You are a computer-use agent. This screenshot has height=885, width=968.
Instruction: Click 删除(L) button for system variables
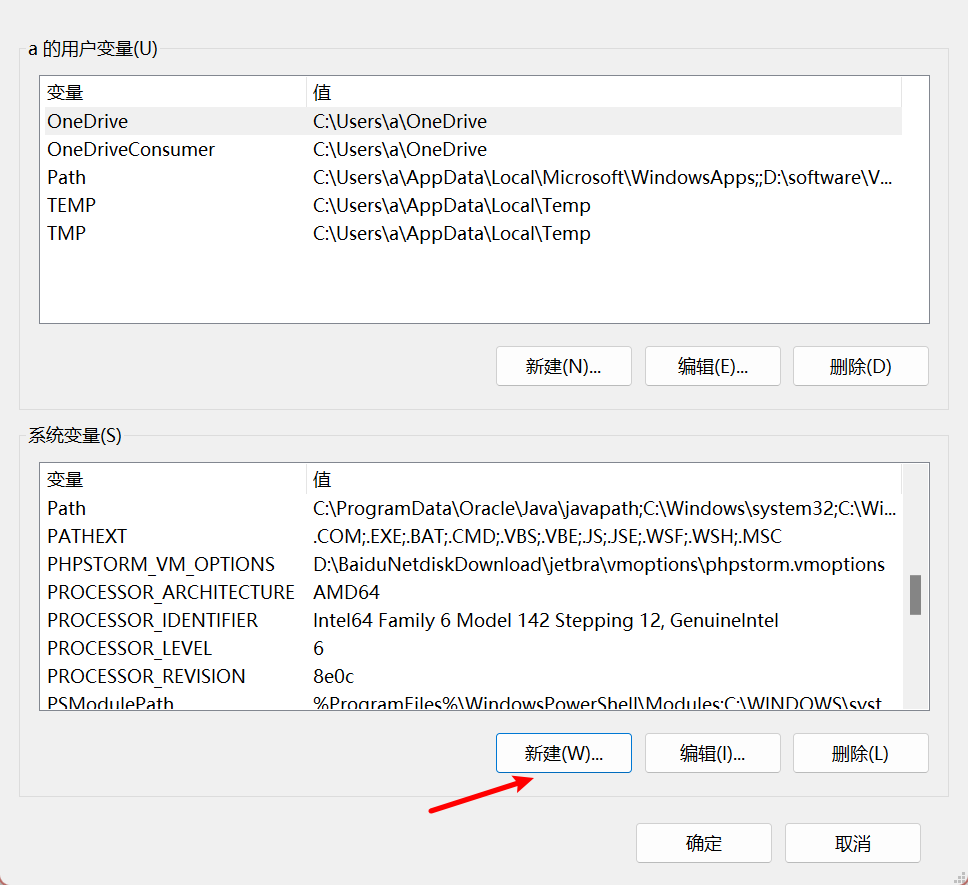(x=861, y=753)
